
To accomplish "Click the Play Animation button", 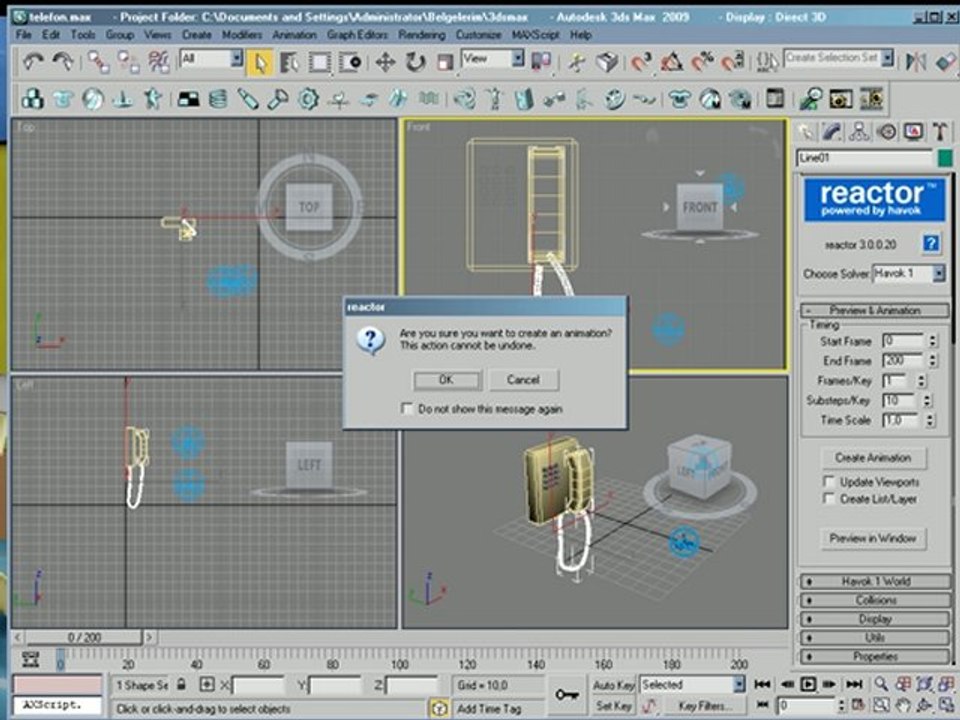I will tap(808, 684).
